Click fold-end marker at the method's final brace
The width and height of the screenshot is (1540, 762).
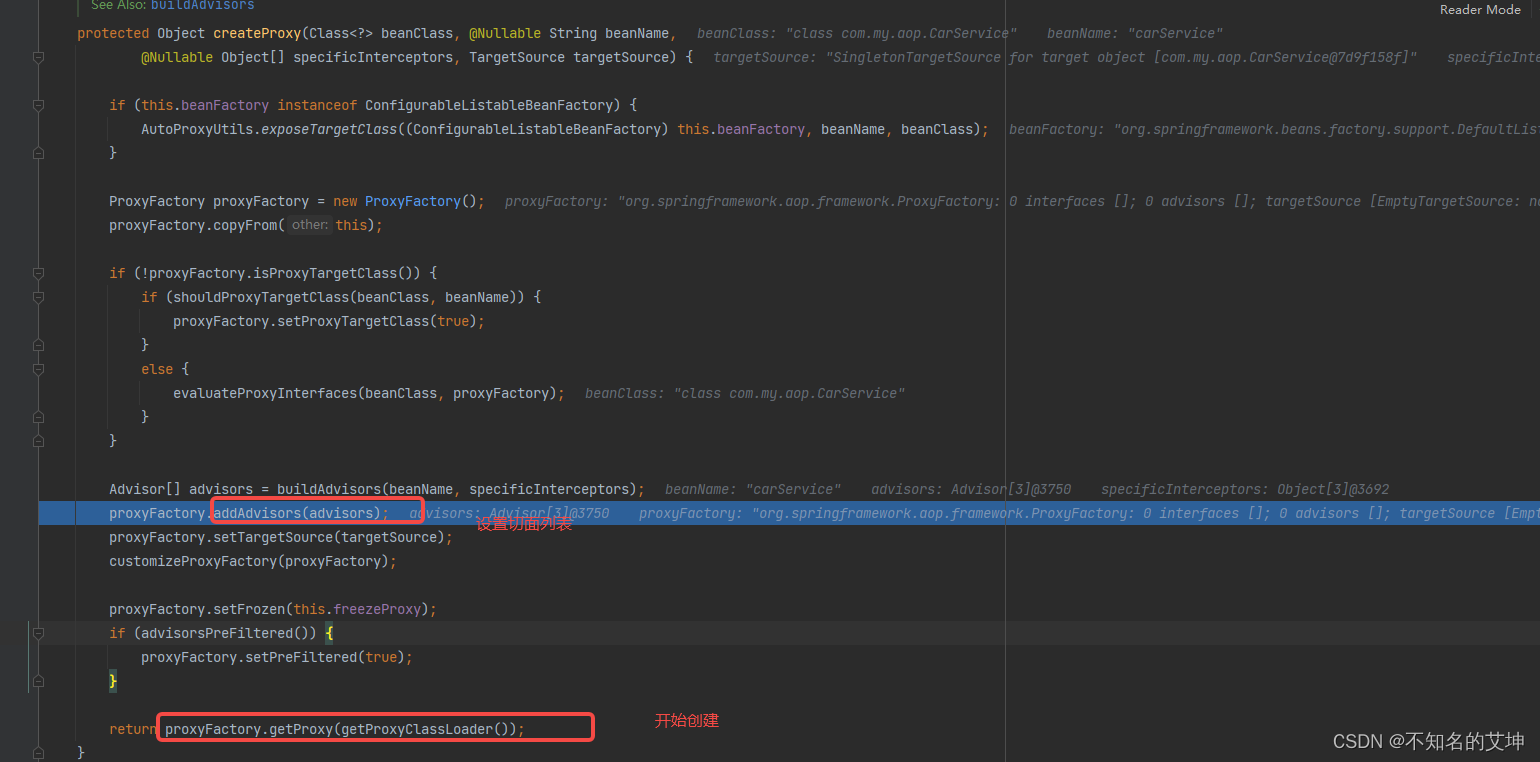click(x=38, y=752)
